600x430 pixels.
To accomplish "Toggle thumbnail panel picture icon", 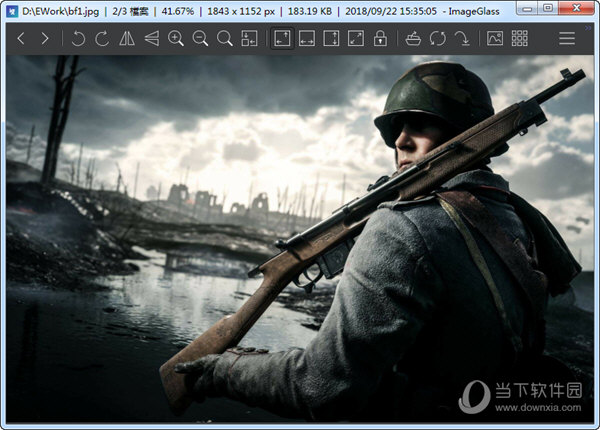I will tap(495, 38).
